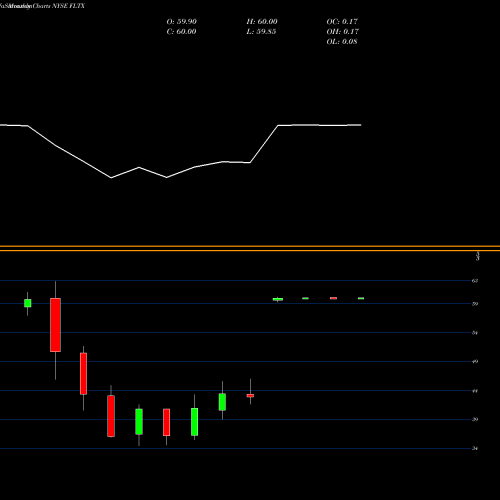Click the "O: 59.90" open price value
This screenshot has width=500, height=500.
pos(182,21)
